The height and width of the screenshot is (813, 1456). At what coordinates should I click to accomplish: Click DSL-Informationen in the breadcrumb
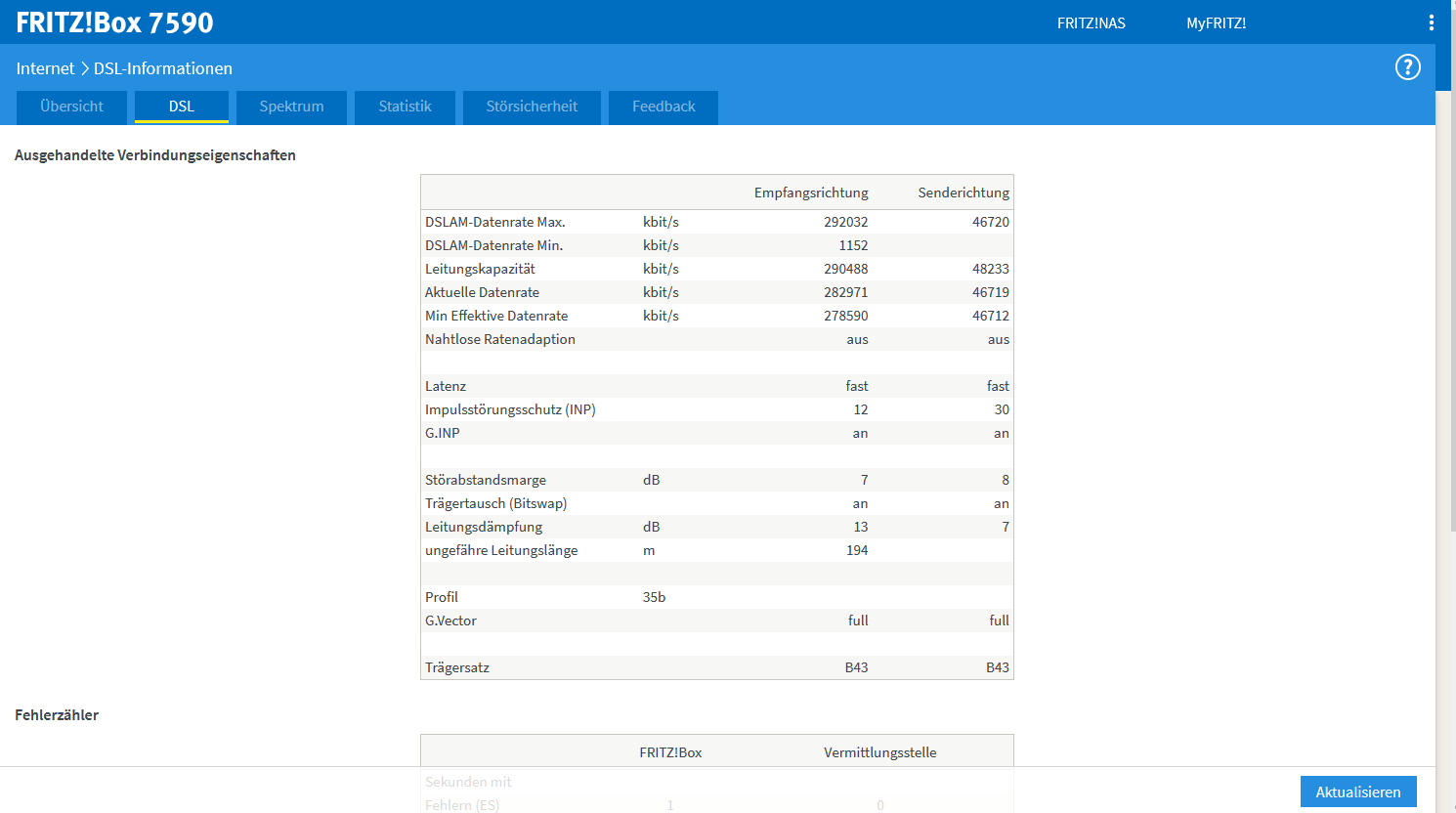pyautogui.click(x=163, y=68)
